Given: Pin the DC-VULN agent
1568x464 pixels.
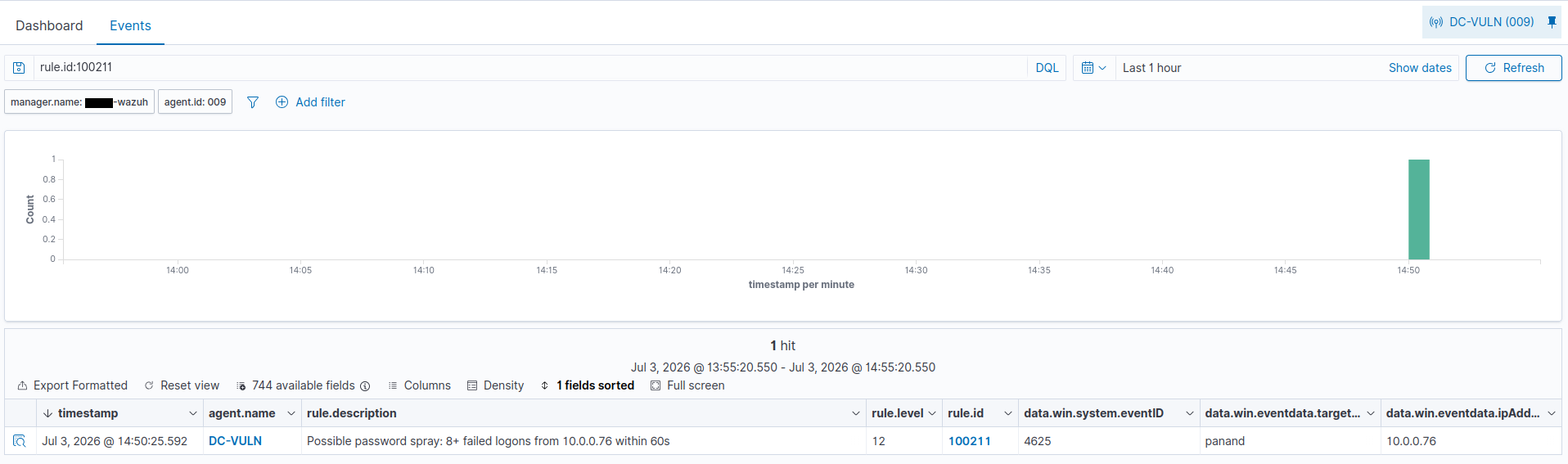Looking at the screenshot, I should click(1552, 22).
